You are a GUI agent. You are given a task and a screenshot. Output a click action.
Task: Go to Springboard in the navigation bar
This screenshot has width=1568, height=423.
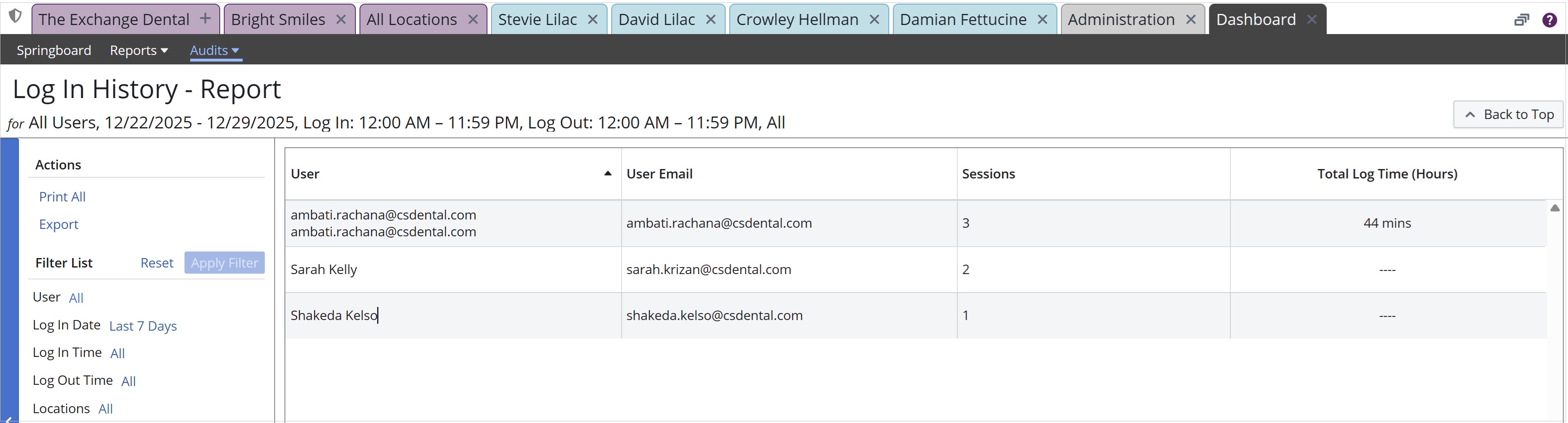tap(54, 50)
